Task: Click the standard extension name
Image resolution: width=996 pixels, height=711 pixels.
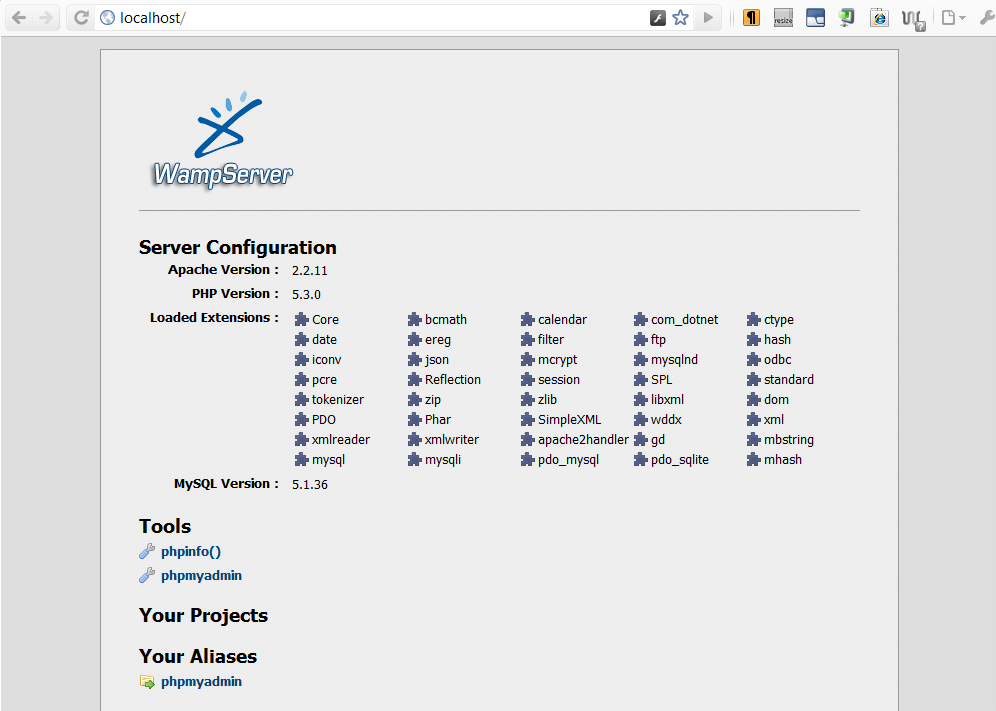Action: [x=789, y=379]
